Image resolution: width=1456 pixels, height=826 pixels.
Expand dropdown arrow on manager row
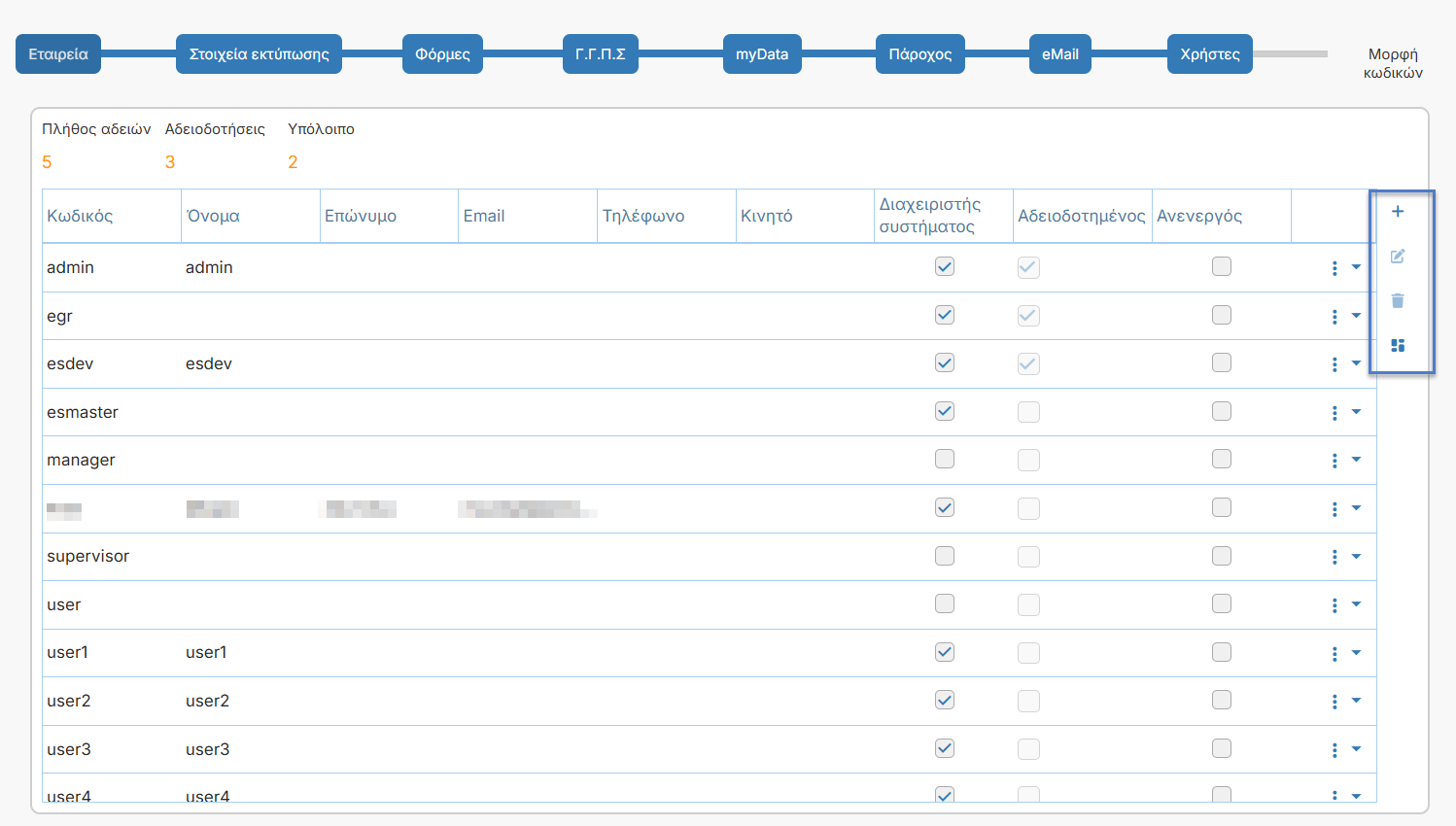(1356, 460)
